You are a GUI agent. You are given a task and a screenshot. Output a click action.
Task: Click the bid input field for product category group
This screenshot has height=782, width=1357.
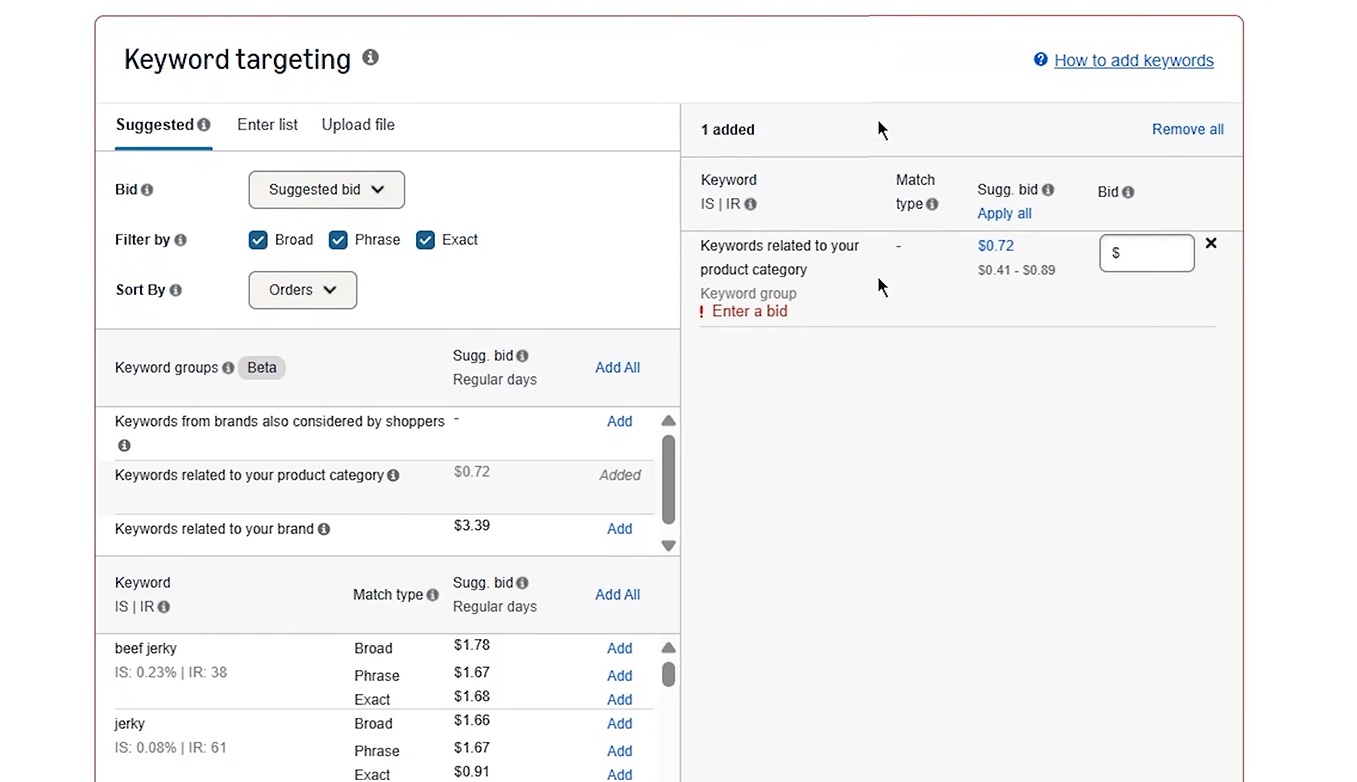tap(1147, 253)
